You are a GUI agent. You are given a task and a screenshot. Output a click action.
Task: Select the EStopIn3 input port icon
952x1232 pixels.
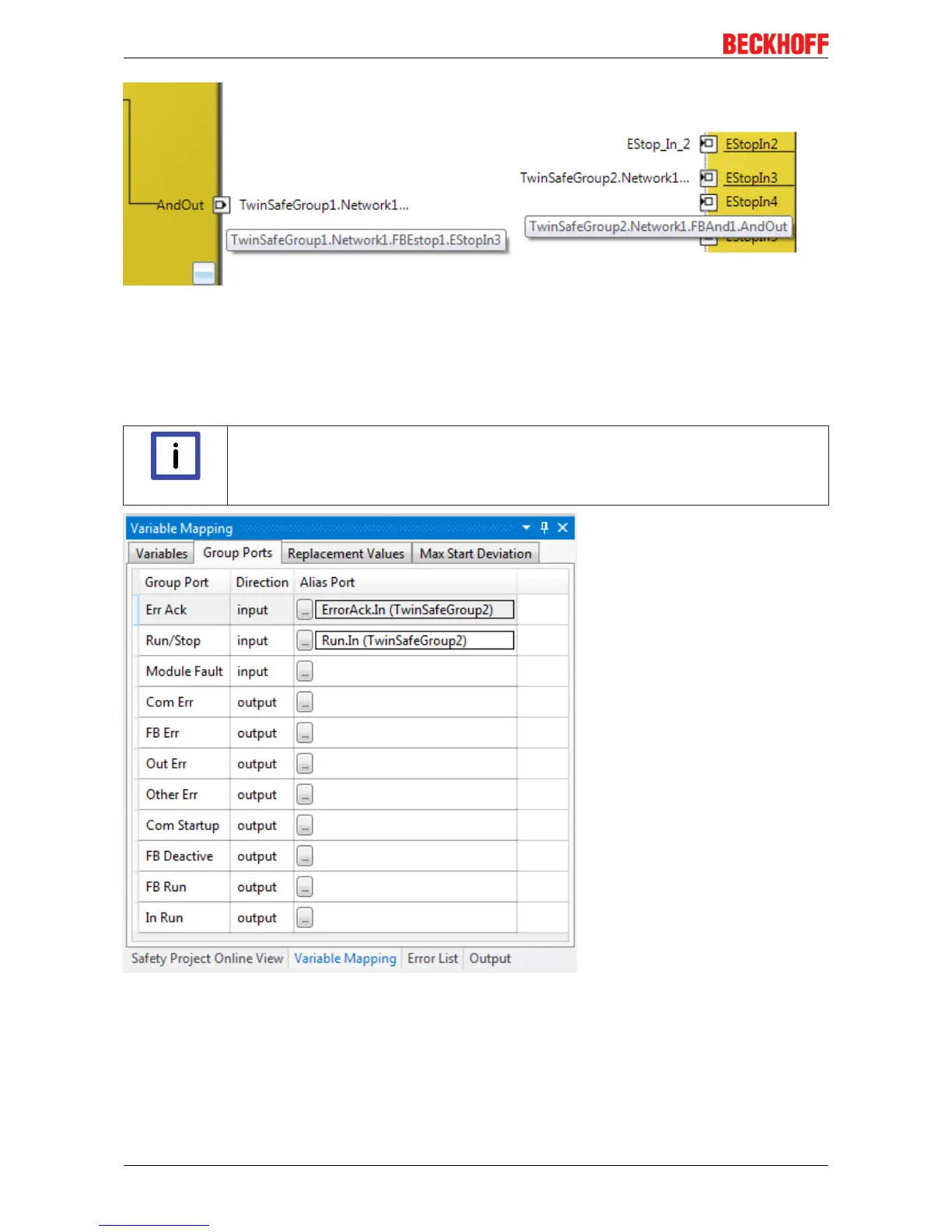708,178
